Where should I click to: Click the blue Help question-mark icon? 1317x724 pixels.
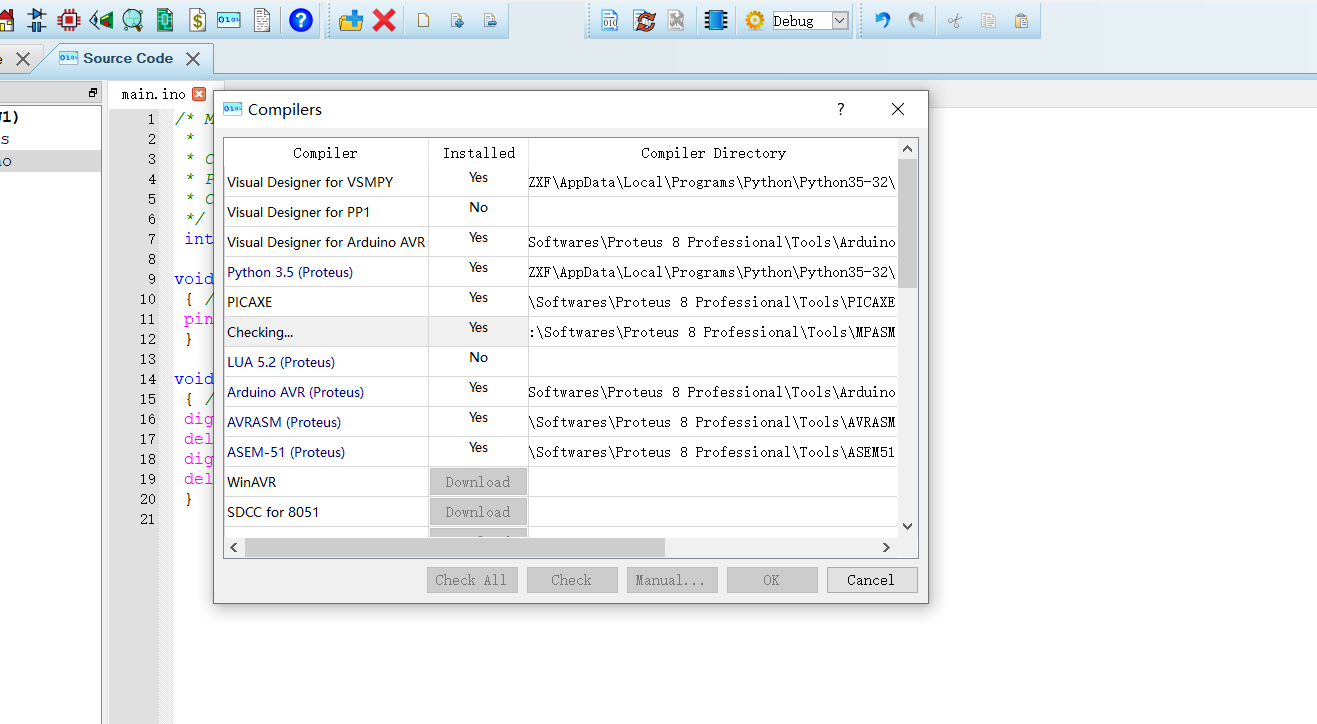point(300,19)
